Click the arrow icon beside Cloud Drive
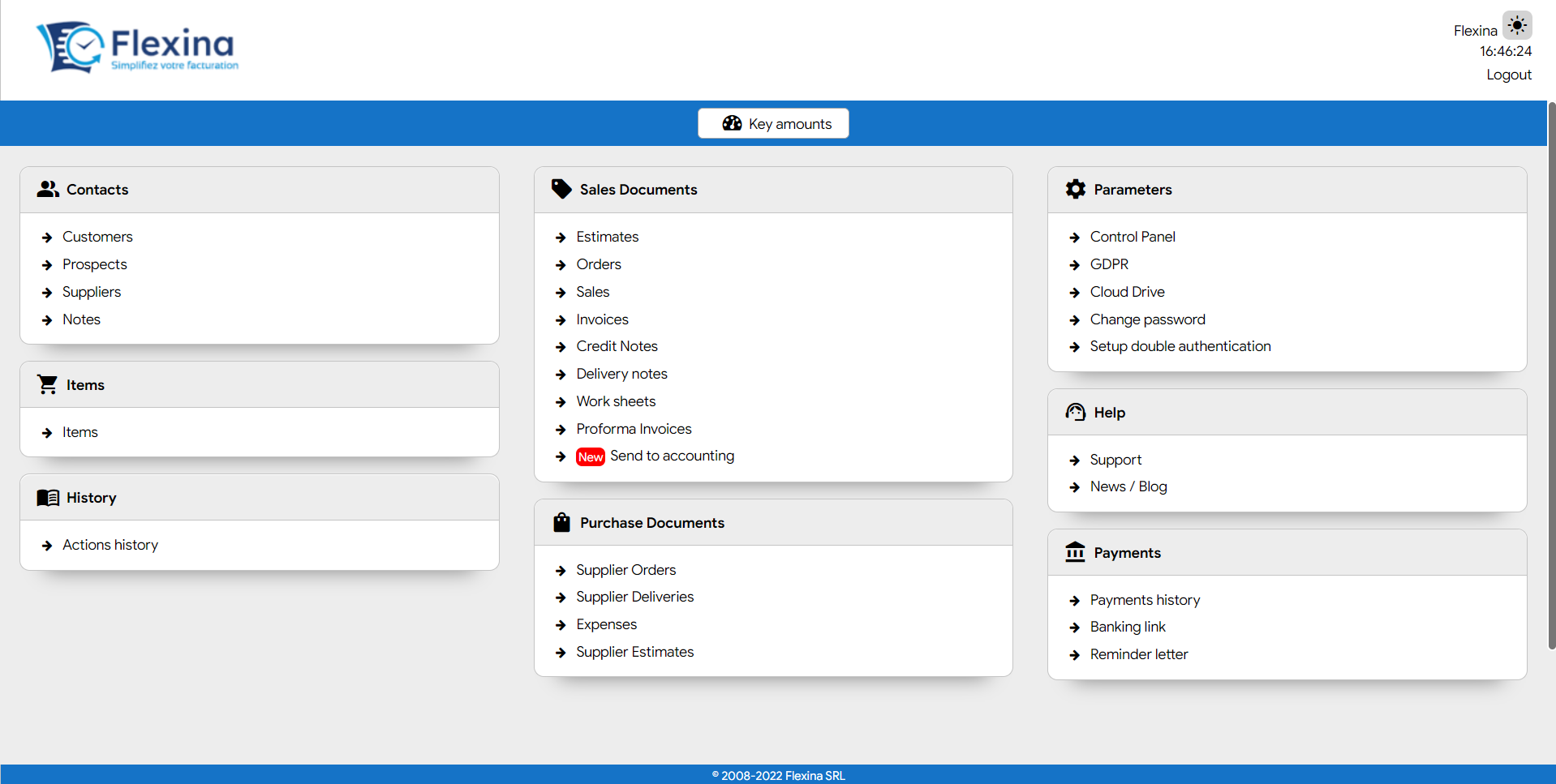 tap(1075, 293)
